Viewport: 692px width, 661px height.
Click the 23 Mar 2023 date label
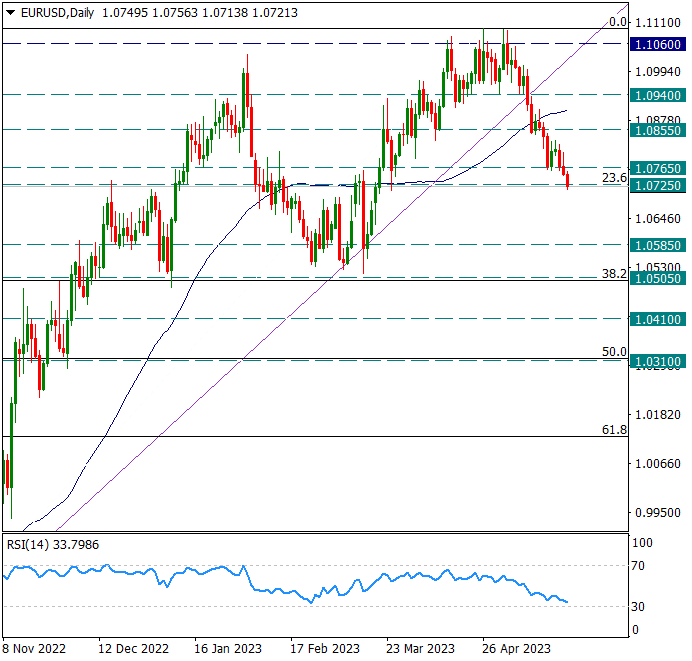(421, 649)
